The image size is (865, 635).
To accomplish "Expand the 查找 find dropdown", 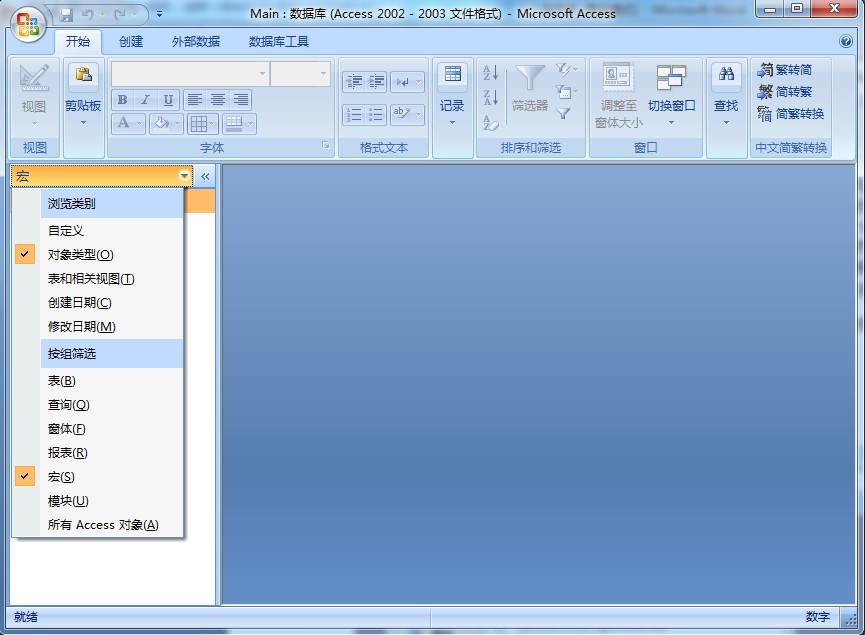I will pos(727,122).
